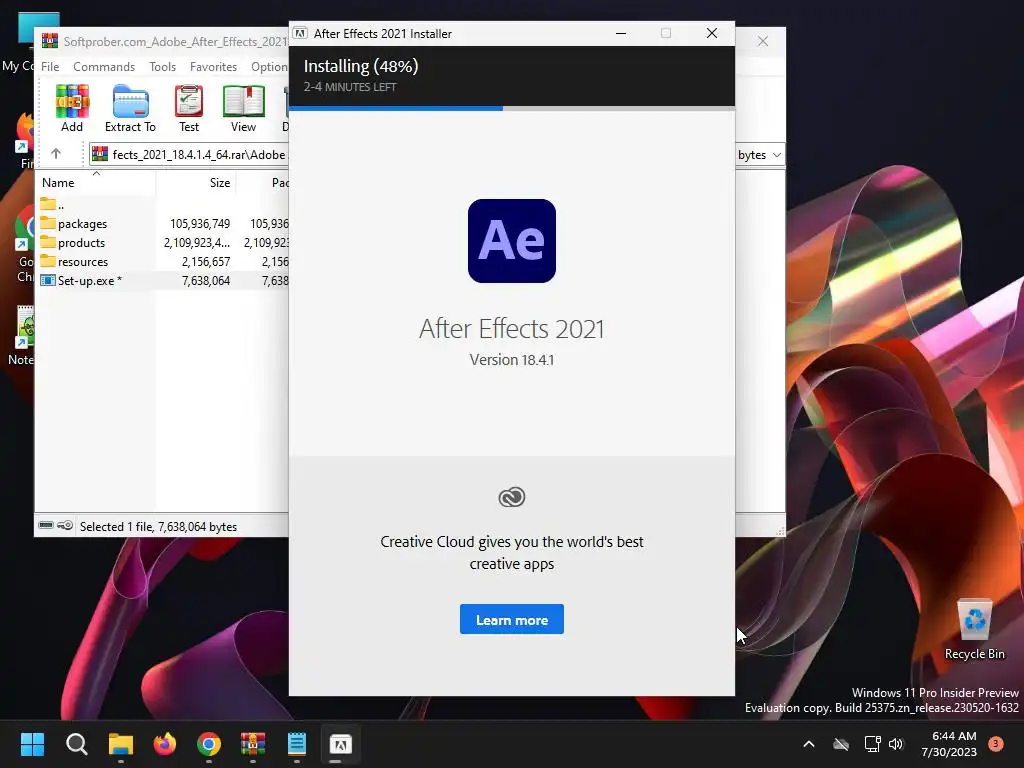Click the WinRAR icon in address bar
This screenshot has height=768, width=1024.
click(100, 154)
